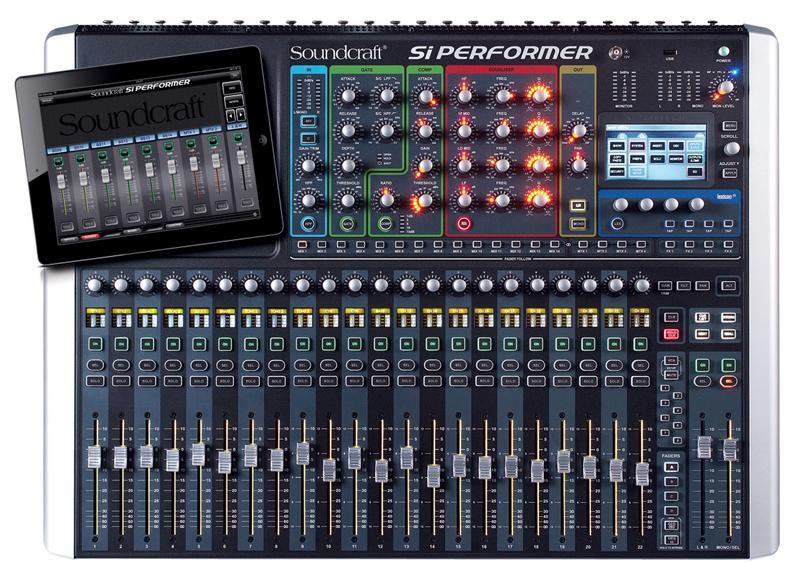
Task: Open MONITOR on the console touchscreen
Action: [x=677, y=159]
